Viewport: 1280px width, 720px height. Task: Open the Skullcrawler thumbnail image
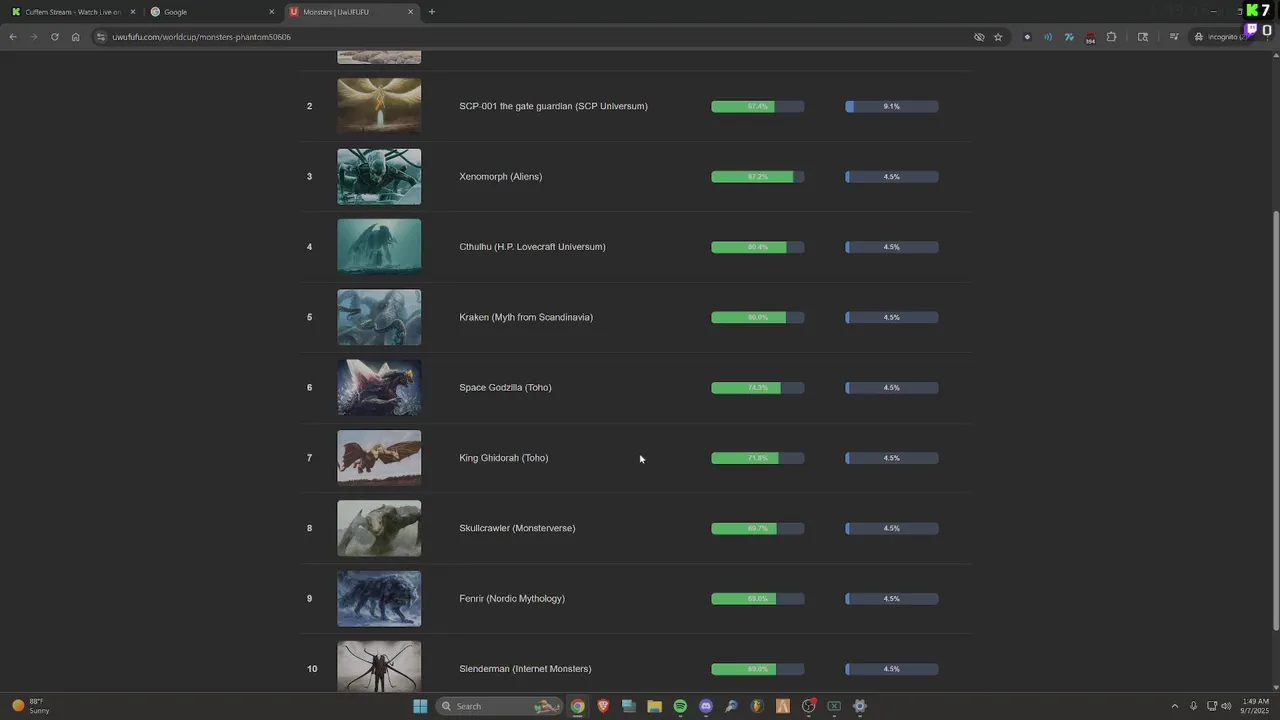tap(379, 528)
